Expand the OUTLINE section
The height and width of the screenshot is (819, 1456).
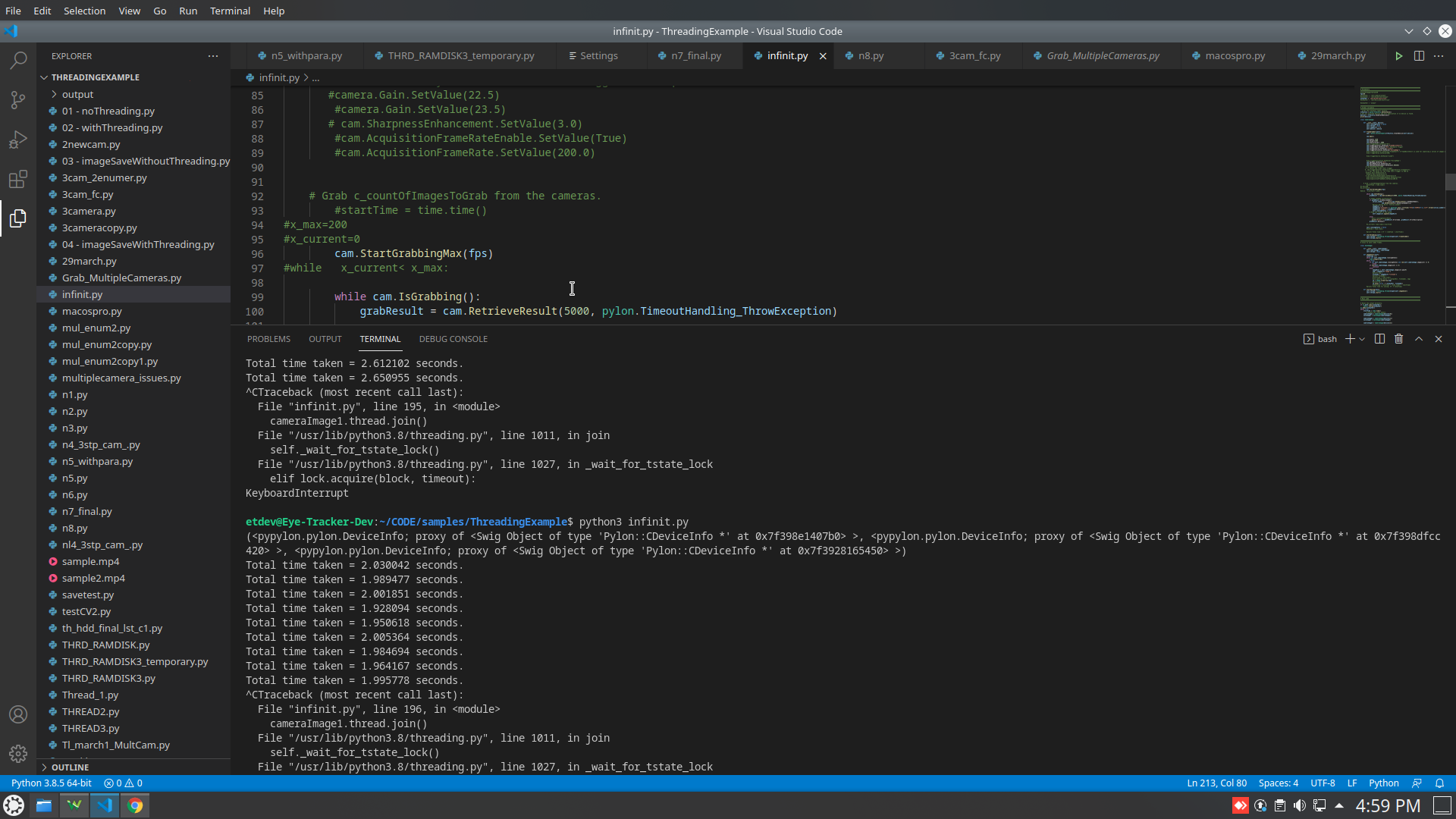coord(70,767)
